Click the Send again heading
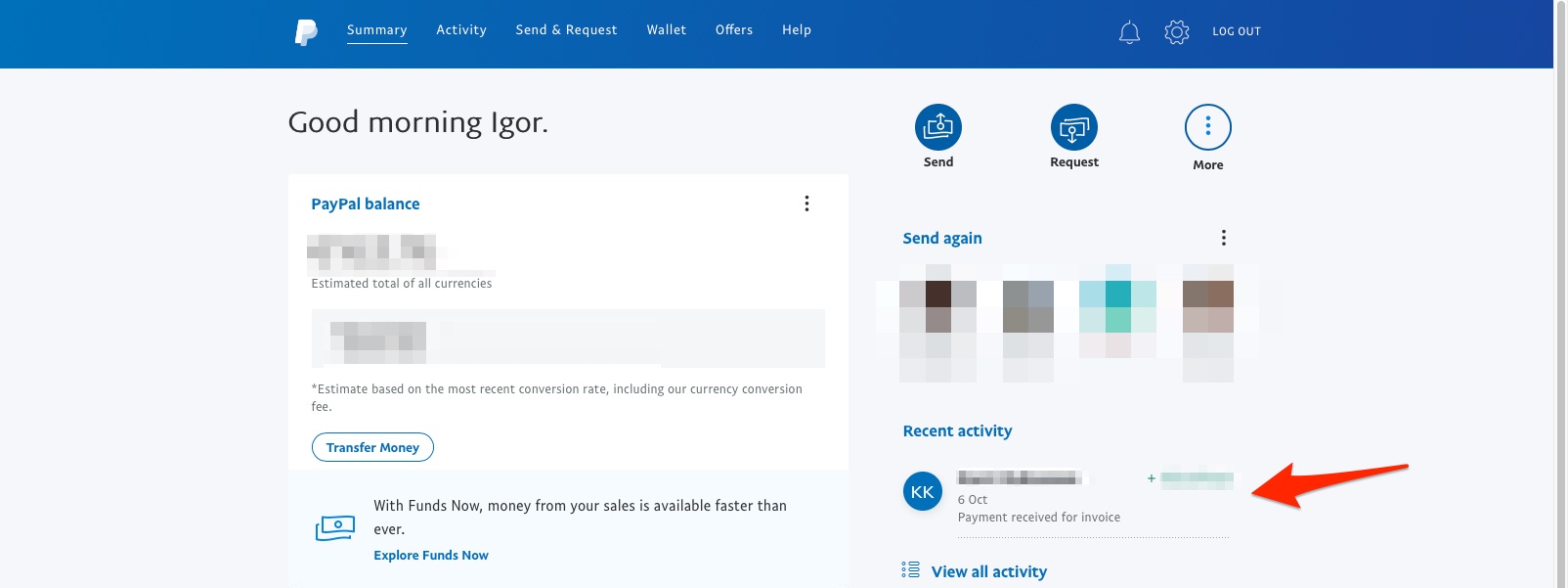 tap(942, 238)
